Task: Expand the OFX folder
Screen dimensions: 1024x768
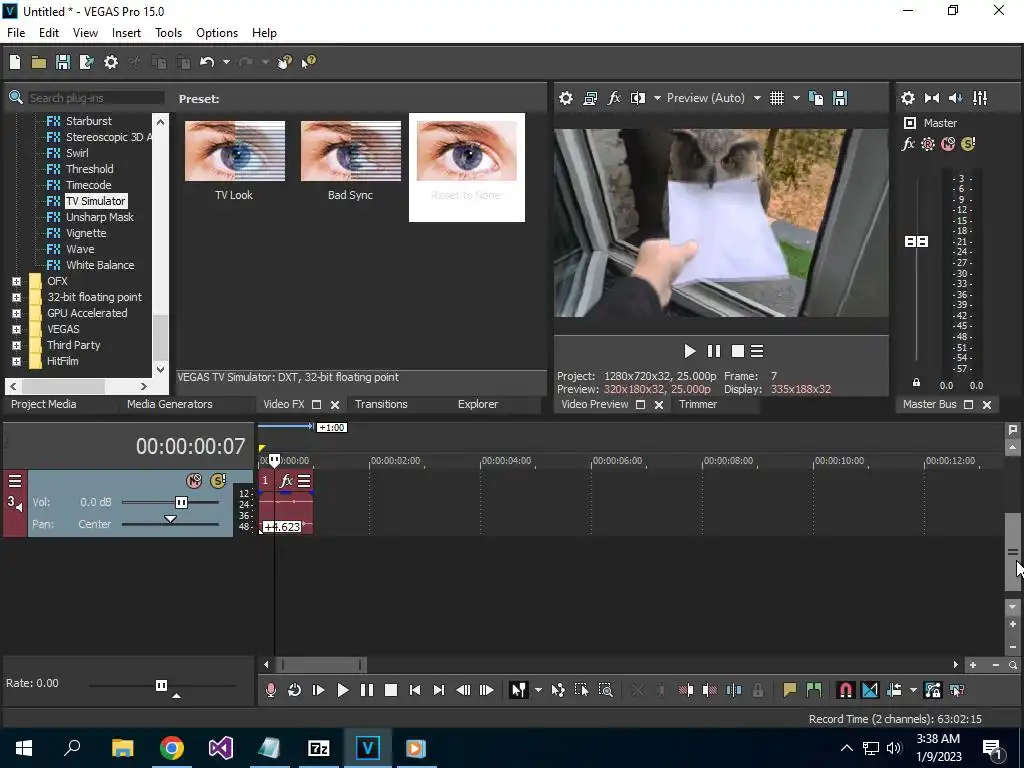Action: pos(16,281)
